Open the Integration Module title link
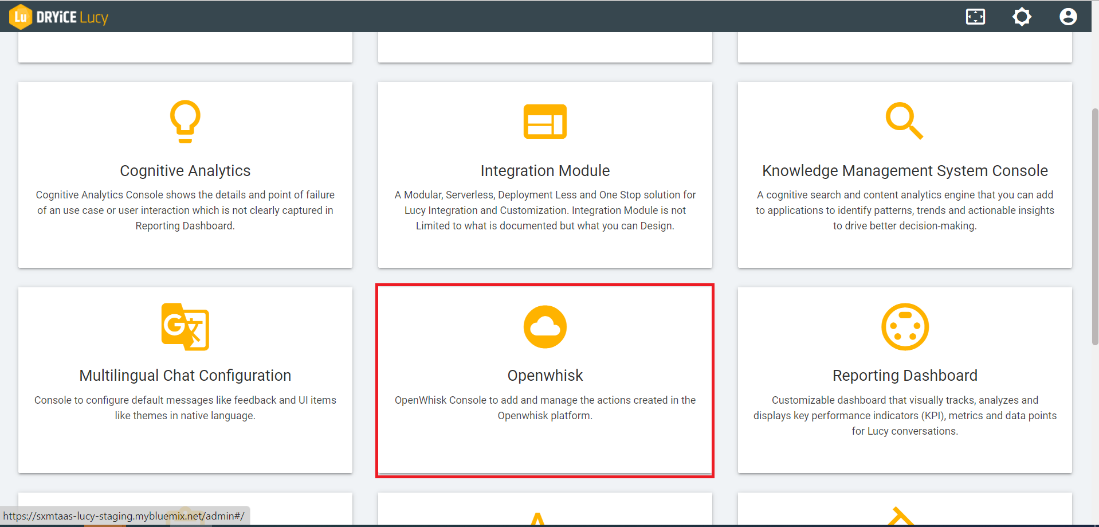The height and width of the screenshot is (527, 1099). [x=545, y=171]
